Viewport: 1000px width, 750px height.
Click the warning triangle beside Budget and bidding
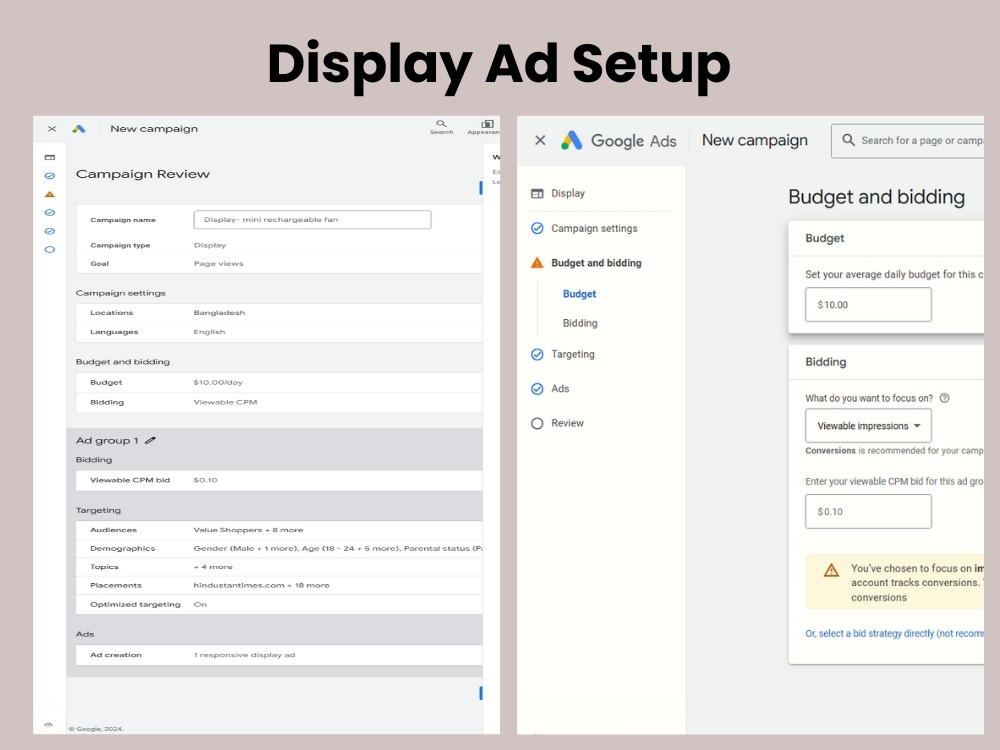pos(537,263)
